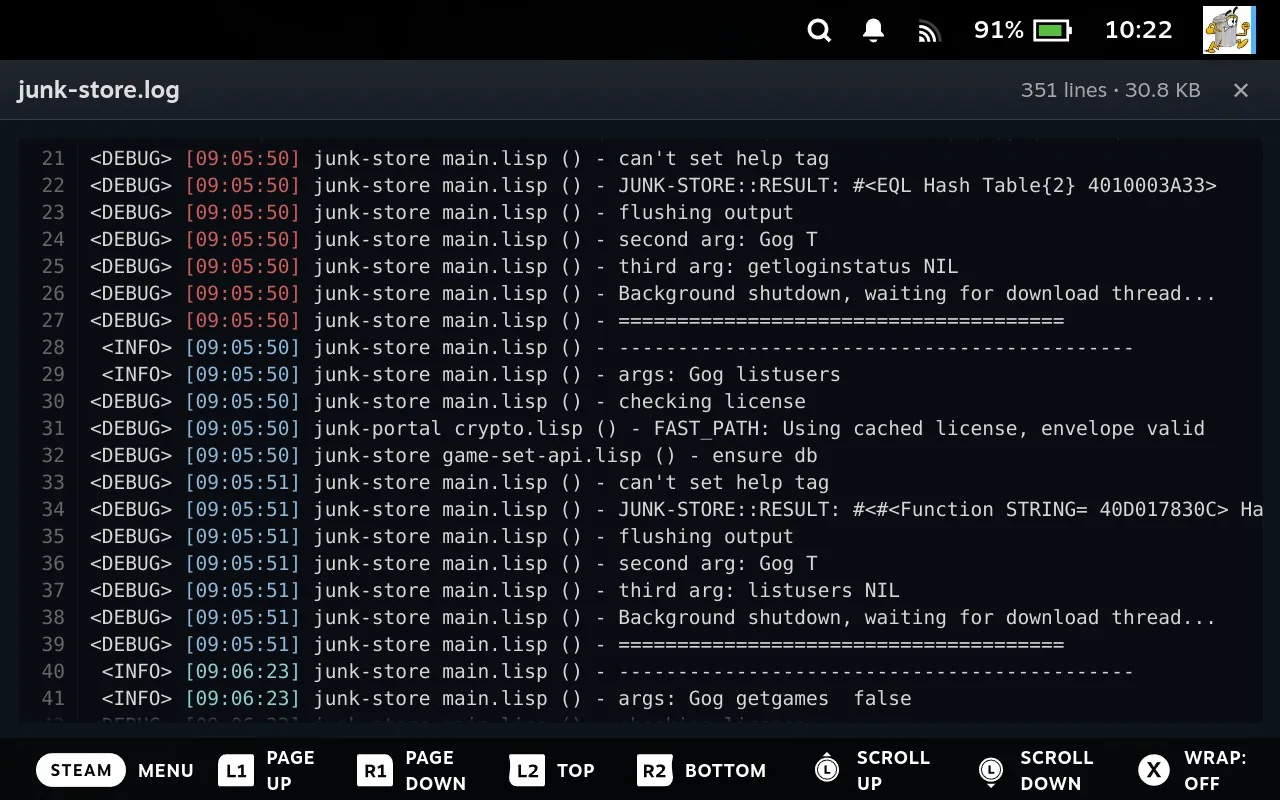This screenshot has height=800, width=1280.
Task: Open the user profile avatar
Action: 1228,30
